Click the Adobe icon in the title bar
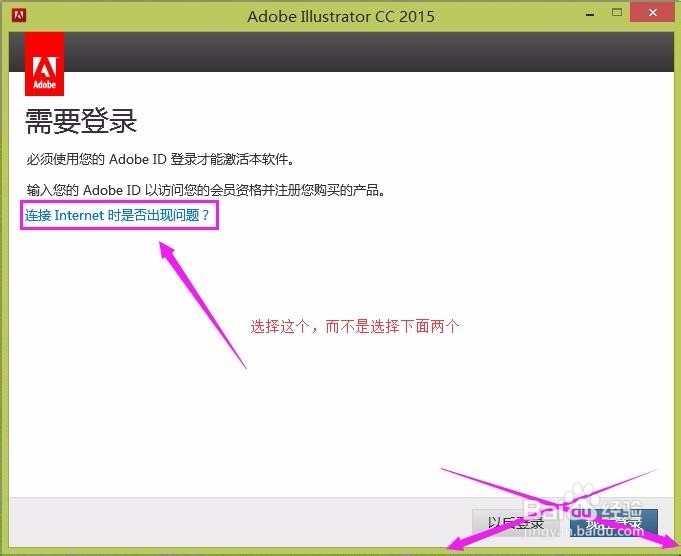 click(20, 16)
